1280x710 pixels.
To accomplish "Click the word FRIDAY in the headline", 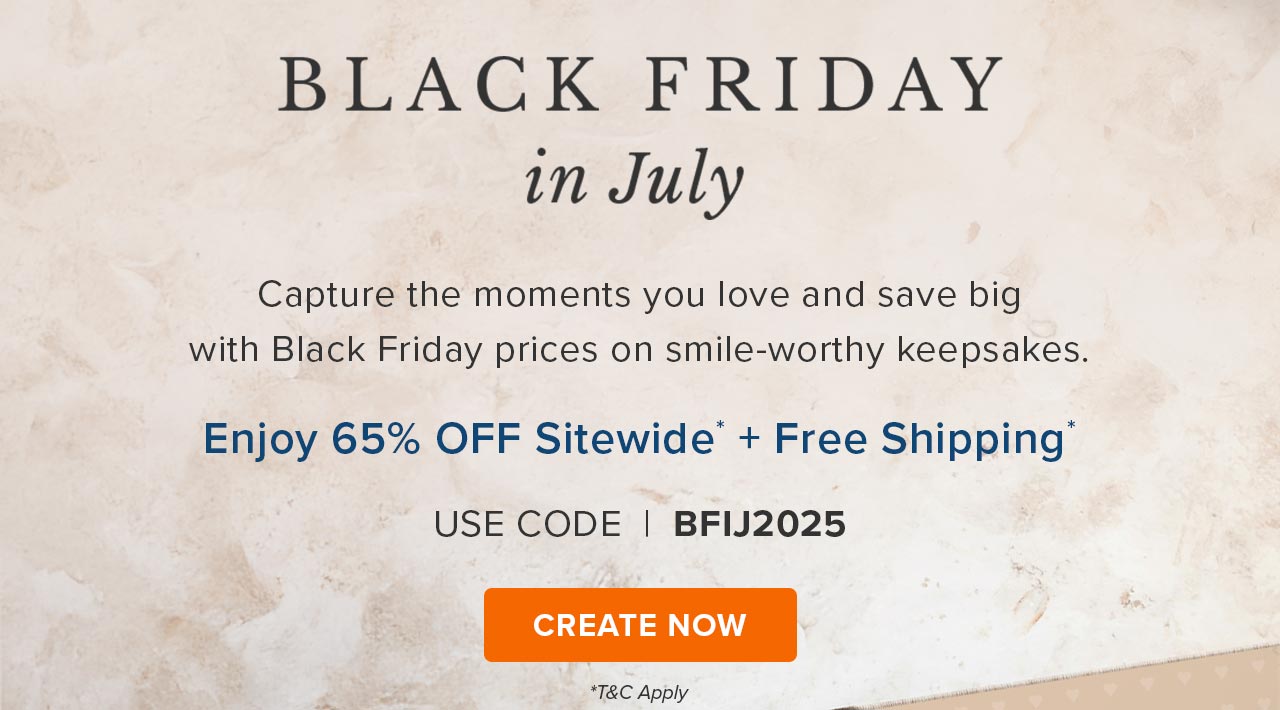I will pos(824,84).
